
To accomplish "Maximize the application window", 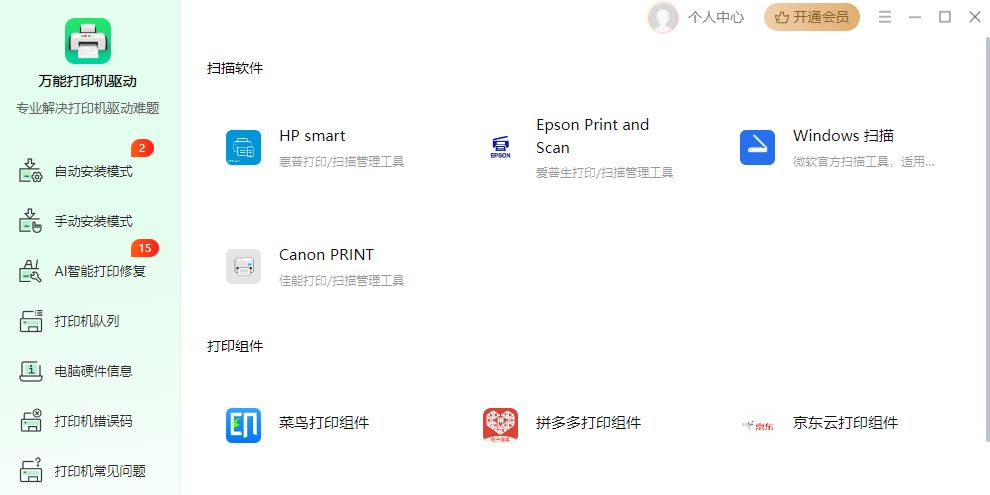I will click(945, 17).
